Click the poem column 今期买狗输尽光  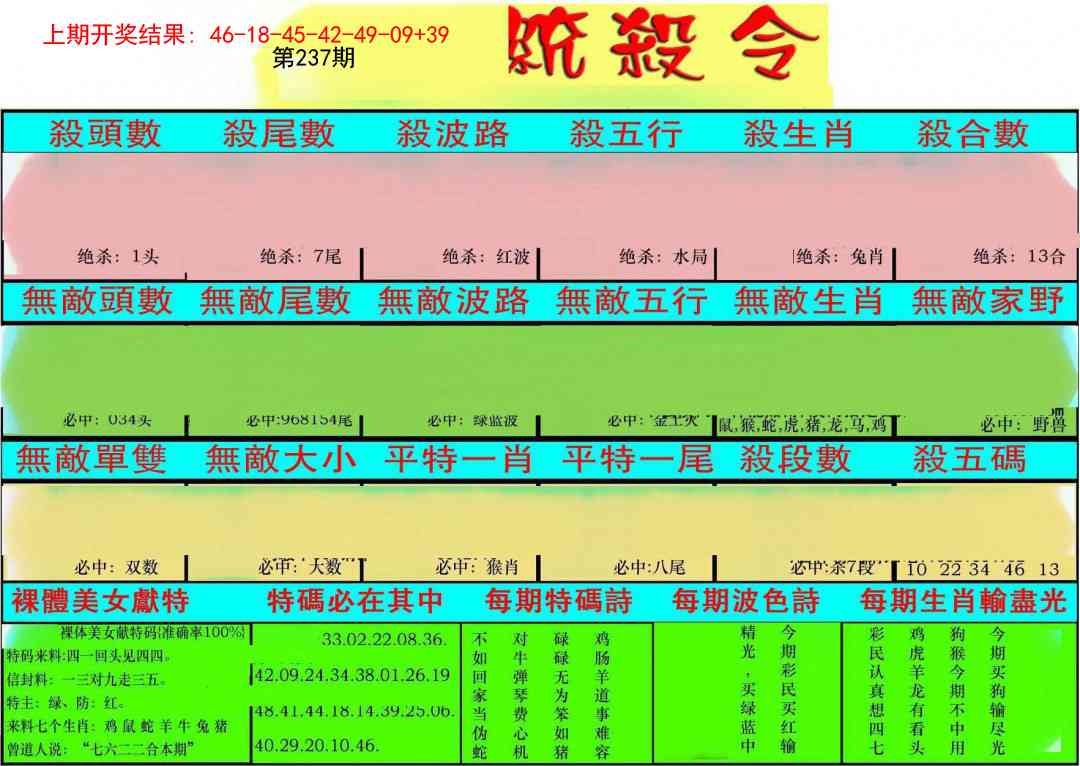point(998,691)
